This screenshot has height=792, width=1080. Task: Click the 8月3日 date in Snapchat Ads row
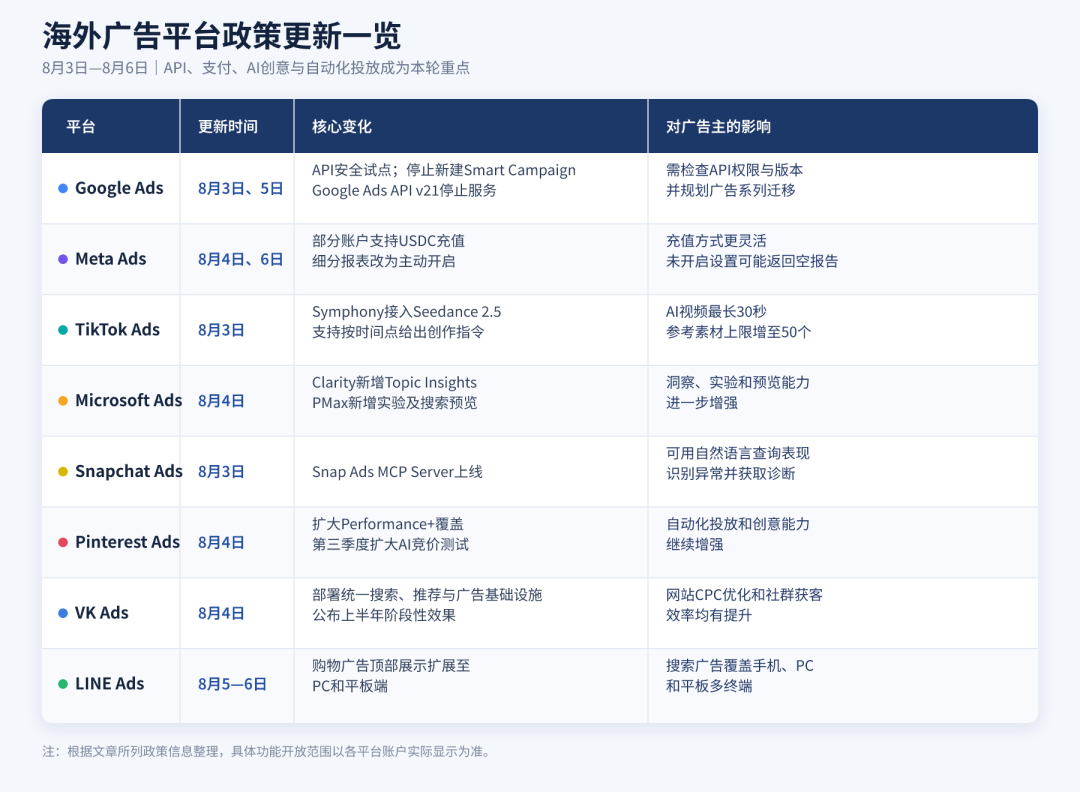click(221, 472)
